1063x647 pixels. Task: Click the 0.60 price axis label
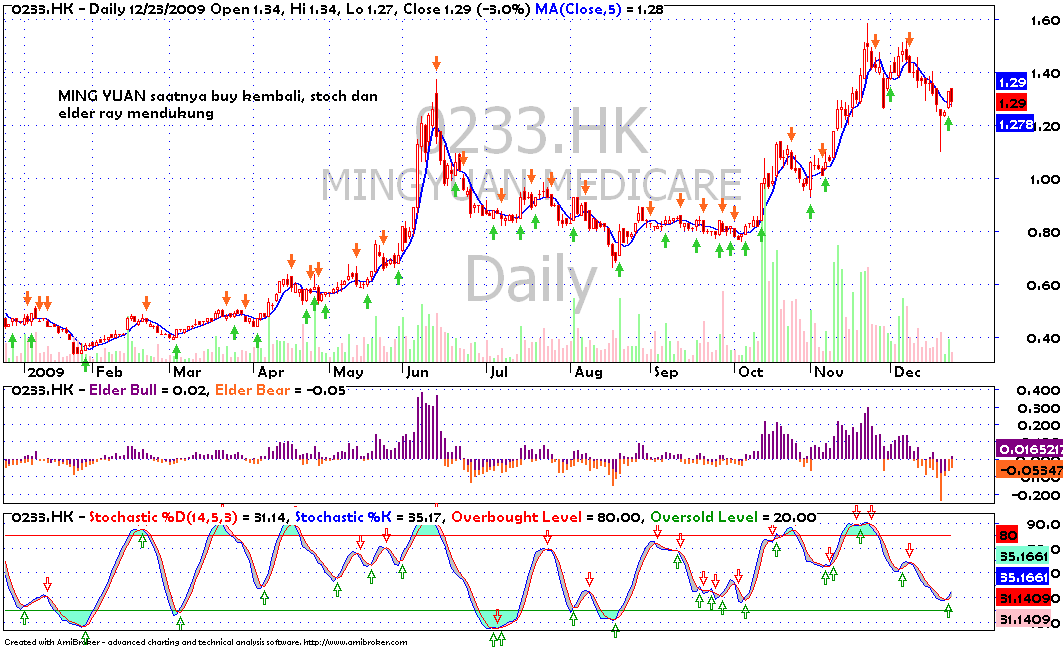(x=1045, y=285)
